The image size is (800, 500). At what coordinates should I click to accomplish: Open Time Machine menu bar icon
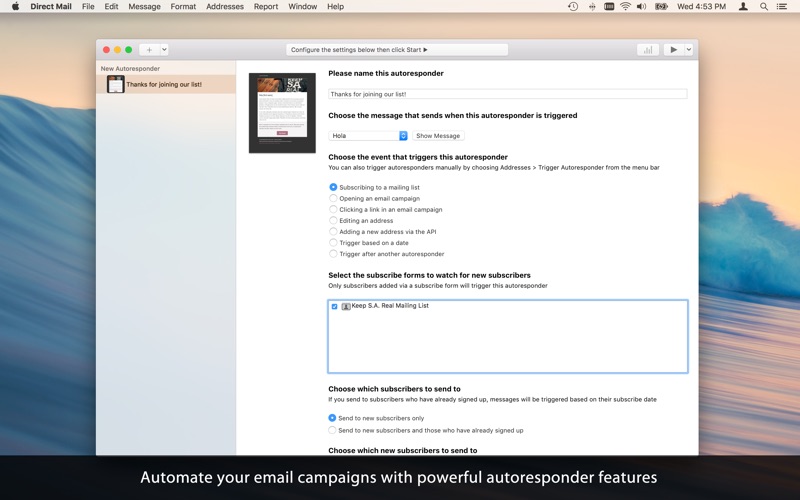[573, 7]
